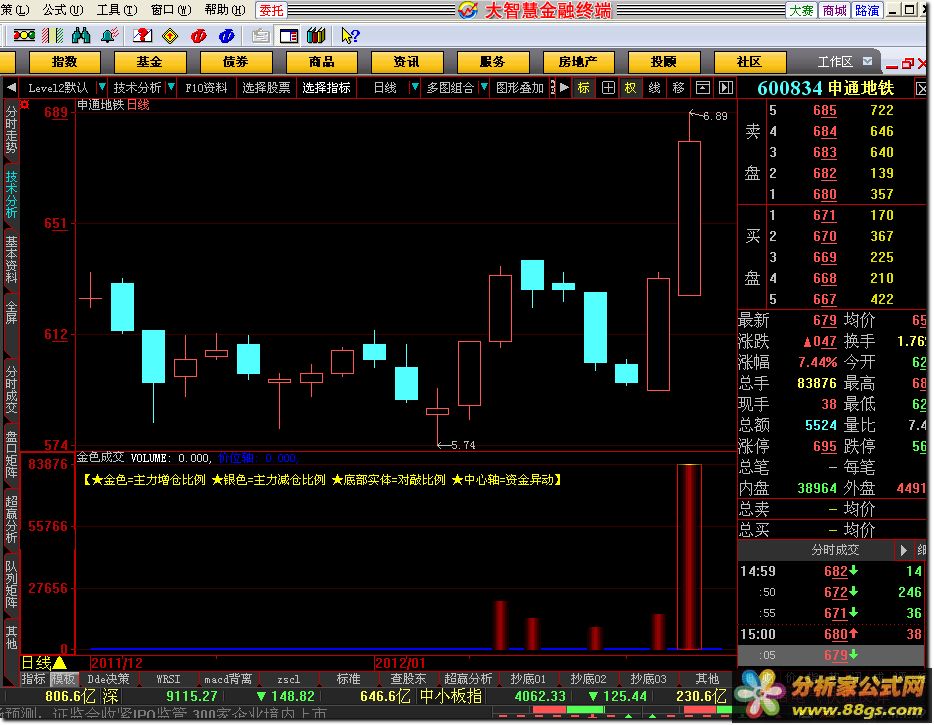Close the 600834 quote side panel
The width and height of the screenshot is (934, 725).
(x=921, y=89)
